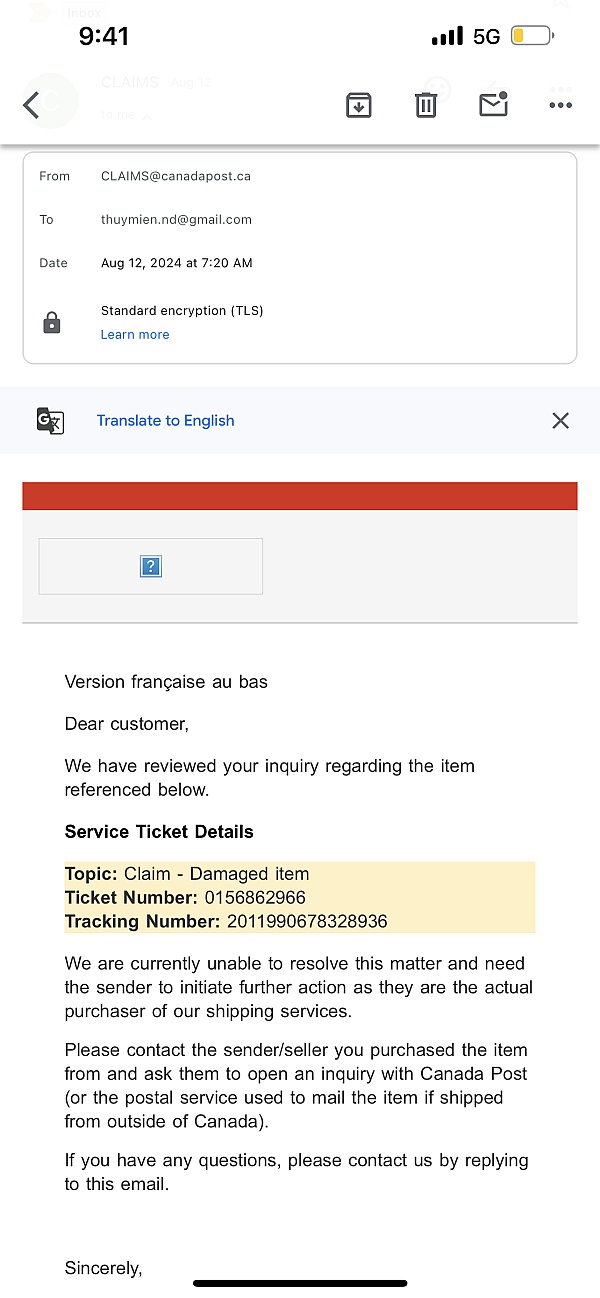This screenshot has width=600, height=1298.
Task: Mark the email as unread
Action: [x=493, y=104]
